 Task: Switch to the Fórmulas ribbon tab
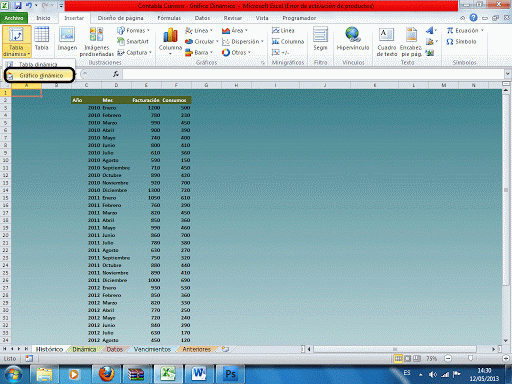(169, 18)
